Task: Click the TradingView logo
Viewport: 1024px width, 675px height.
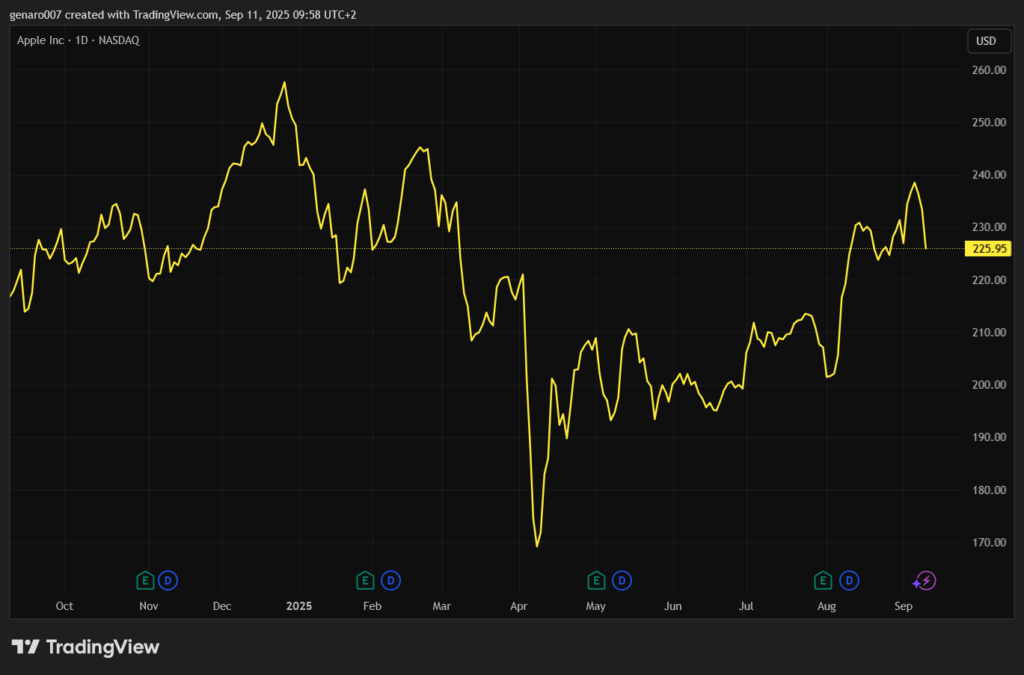Action: click(x=85, y=647)
